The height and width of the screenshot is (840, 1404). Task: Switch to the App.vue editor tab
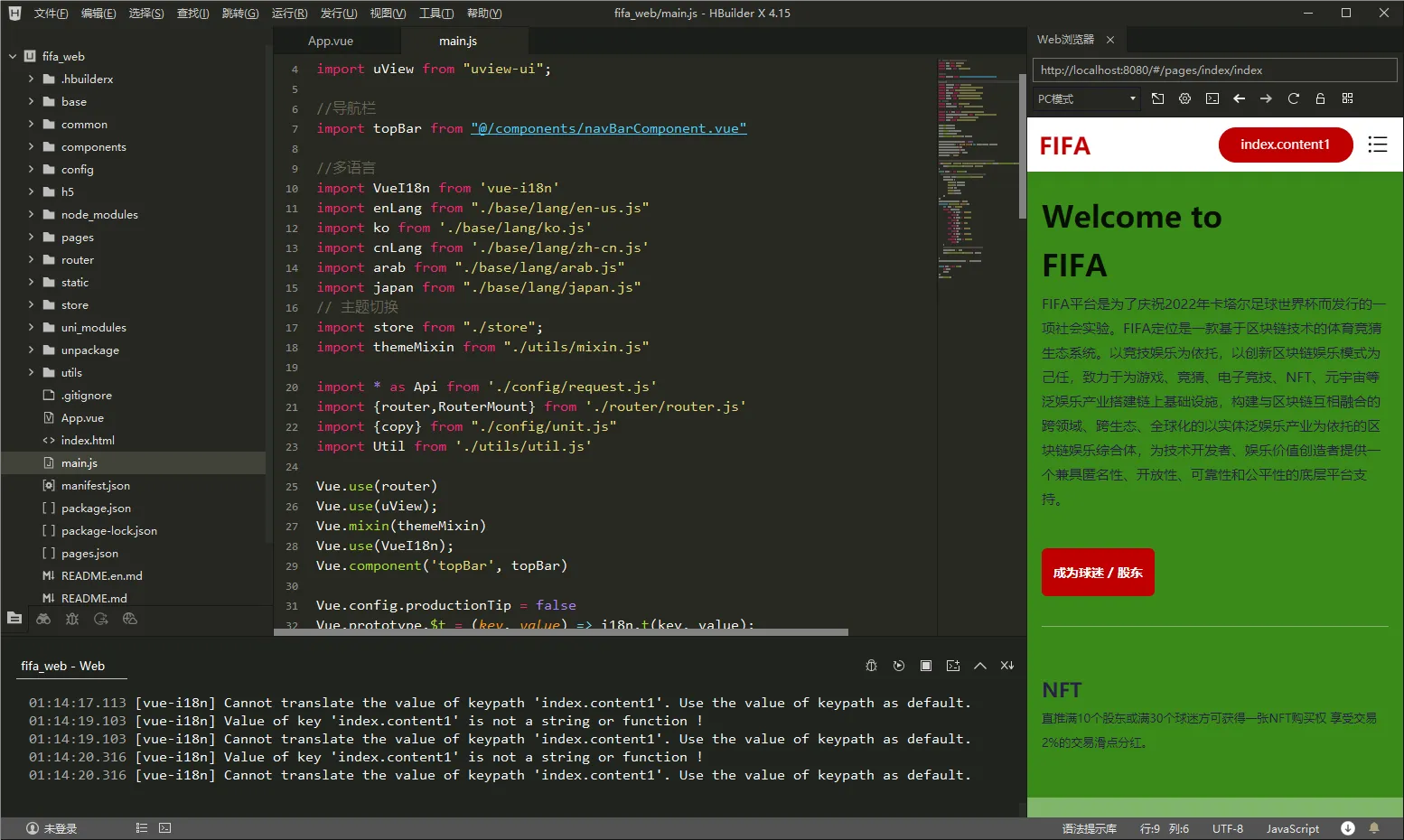tap(331, 41)
